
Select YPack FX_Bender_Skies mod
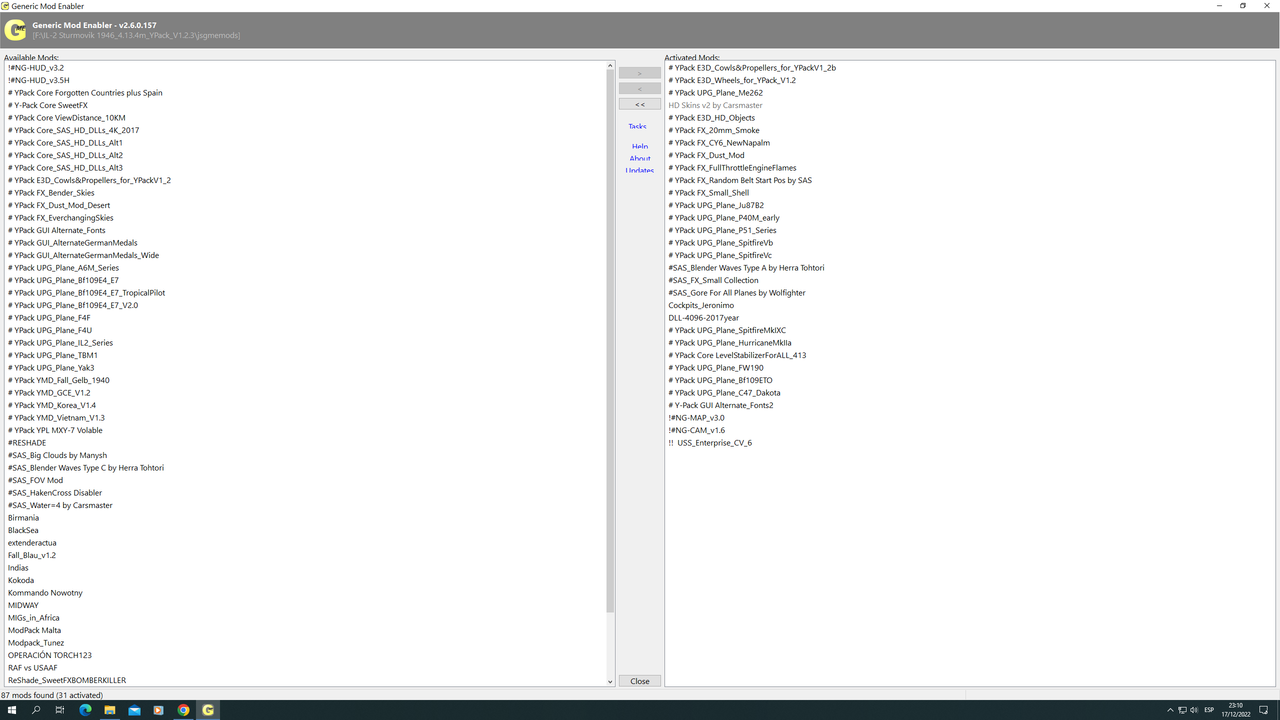[x=51, y=193]
